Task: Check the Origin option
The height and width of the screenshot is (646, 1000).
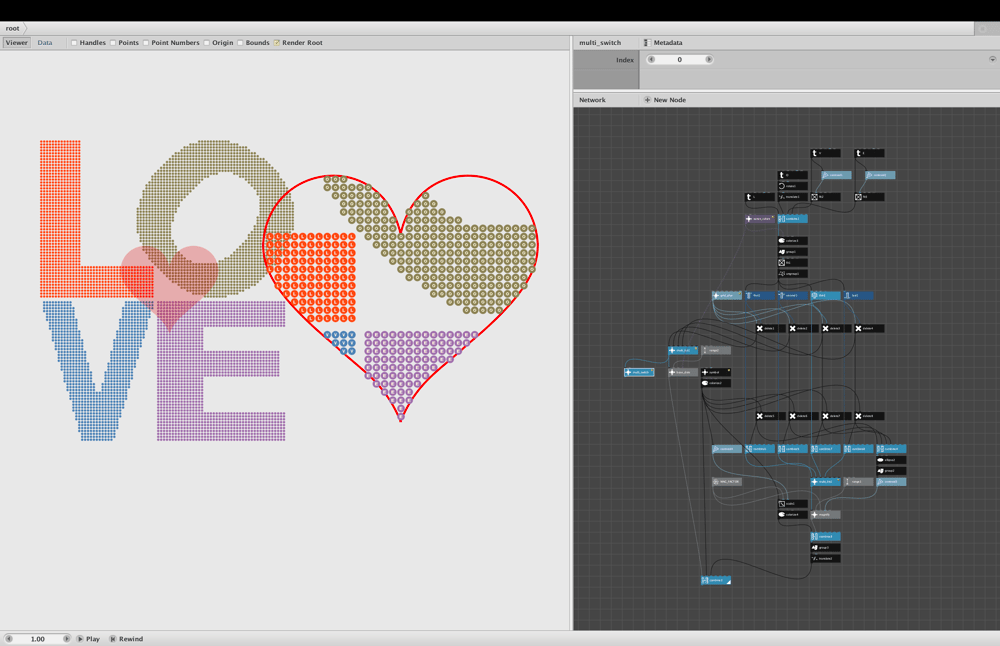Action: tap(207, 43)
